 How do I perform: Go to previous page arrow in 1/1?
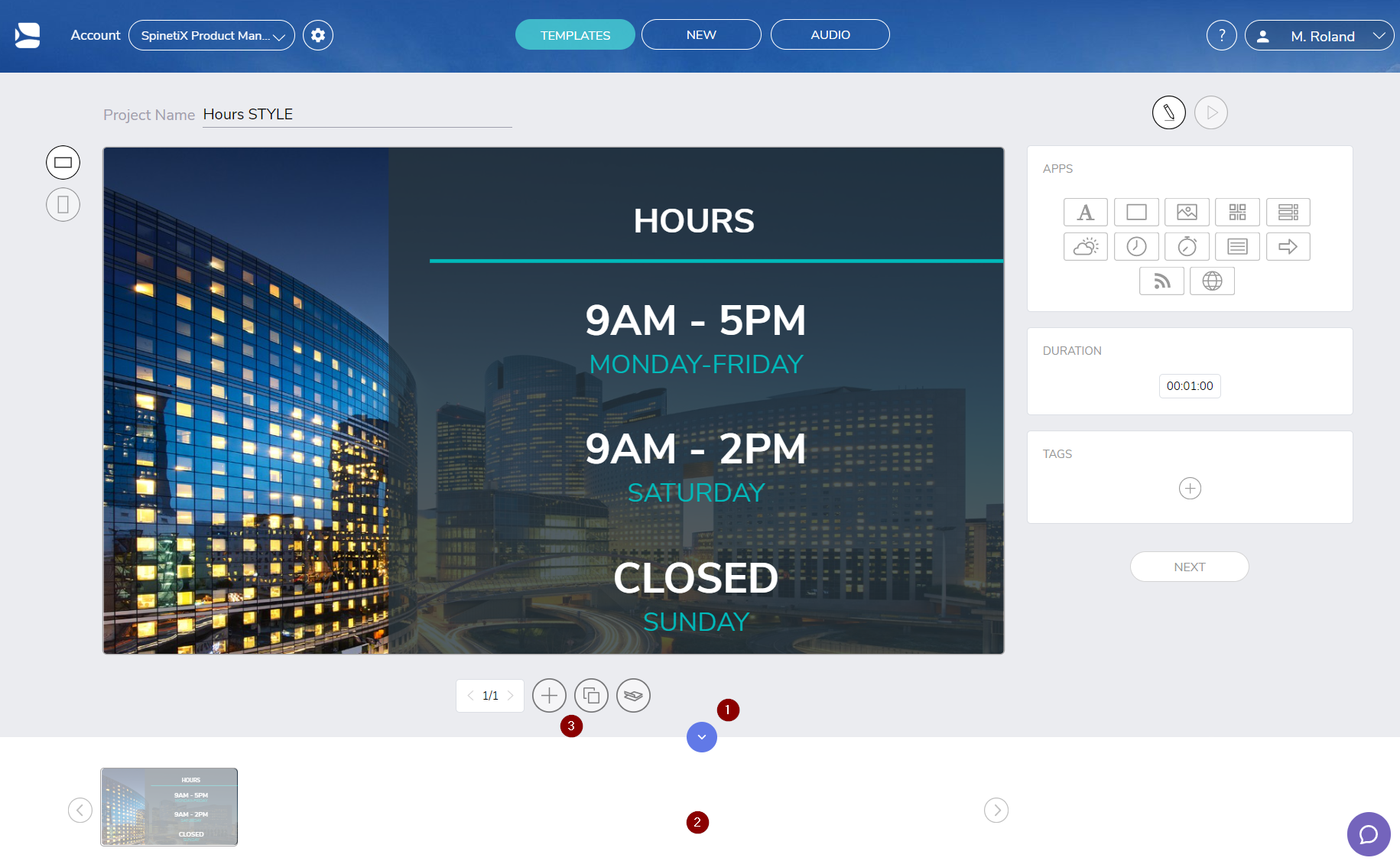coord(470,696)
